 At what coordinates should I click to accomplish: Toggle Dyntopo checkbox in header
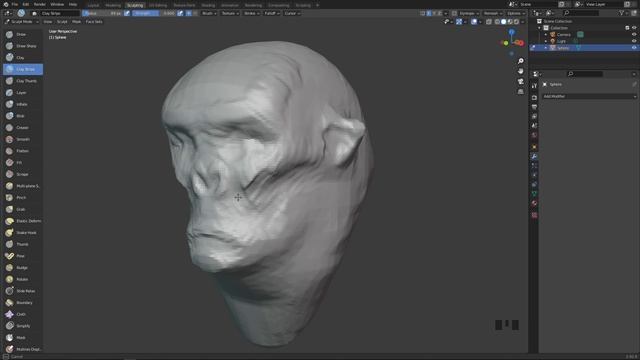[454, 13]
